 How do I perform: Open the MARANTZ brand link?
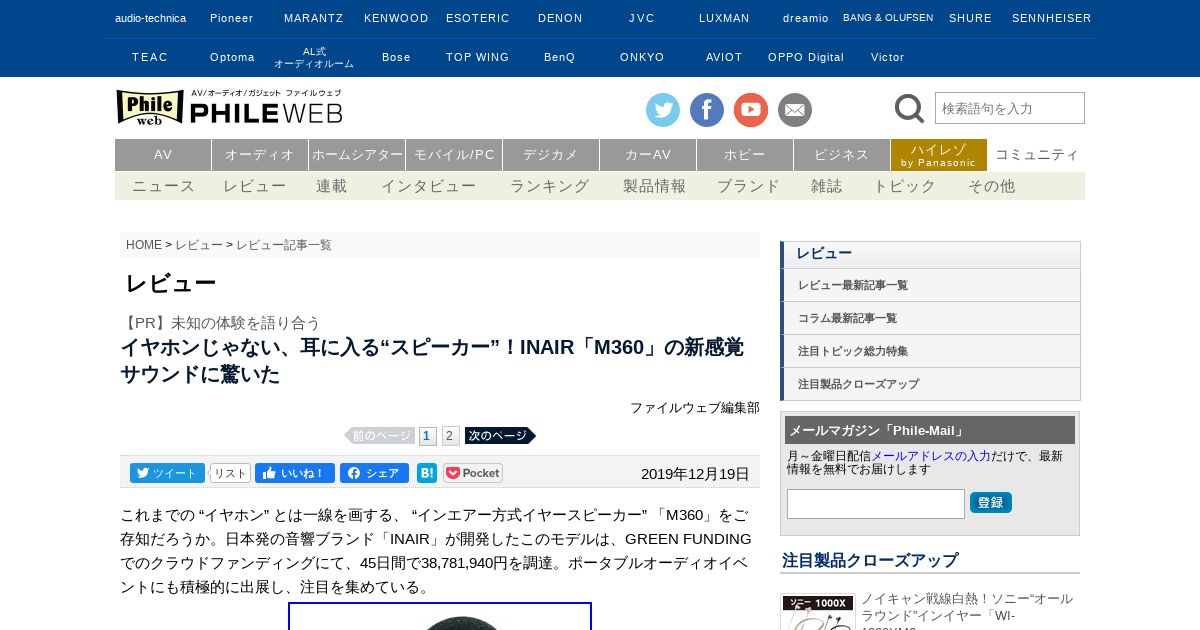coord(313,18)
